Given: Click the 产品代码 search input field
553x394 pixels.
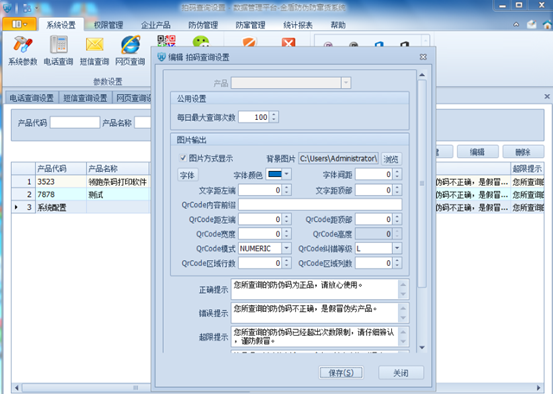Looking at the screenshot, I should click(75, 122).
